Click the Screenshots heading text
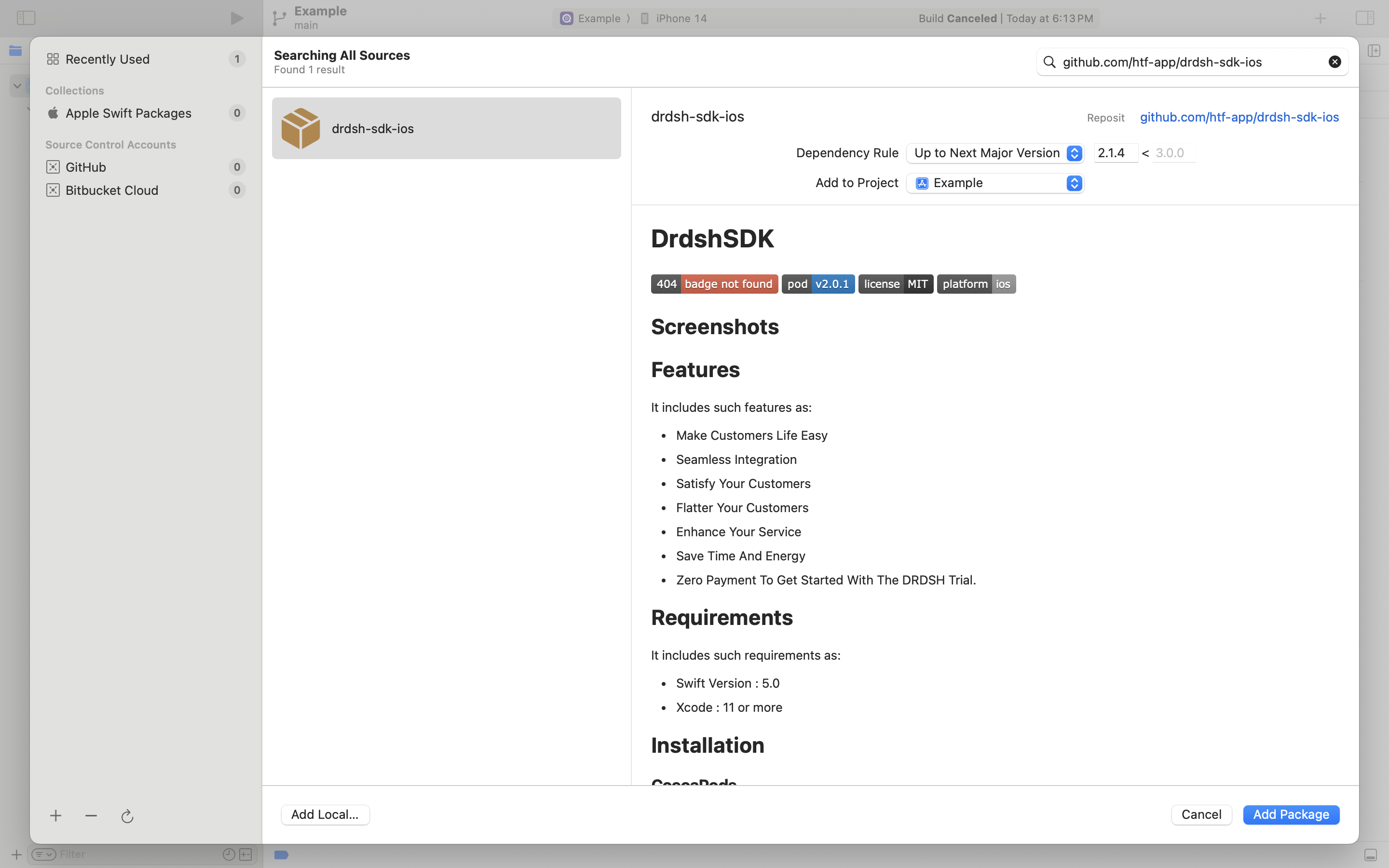1389x868 pixels. (715, 326)
